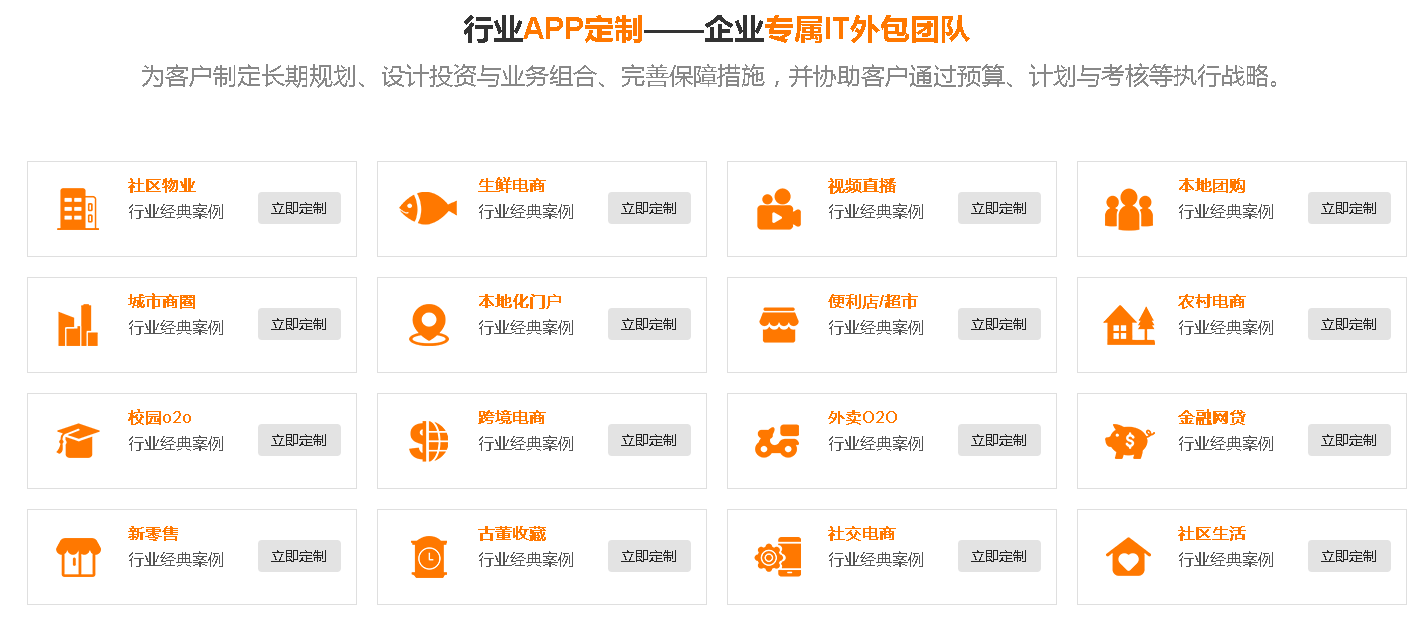Click the orange building icon for 社区物业
The image size is (1422, 617).
[x=78, y=209]
